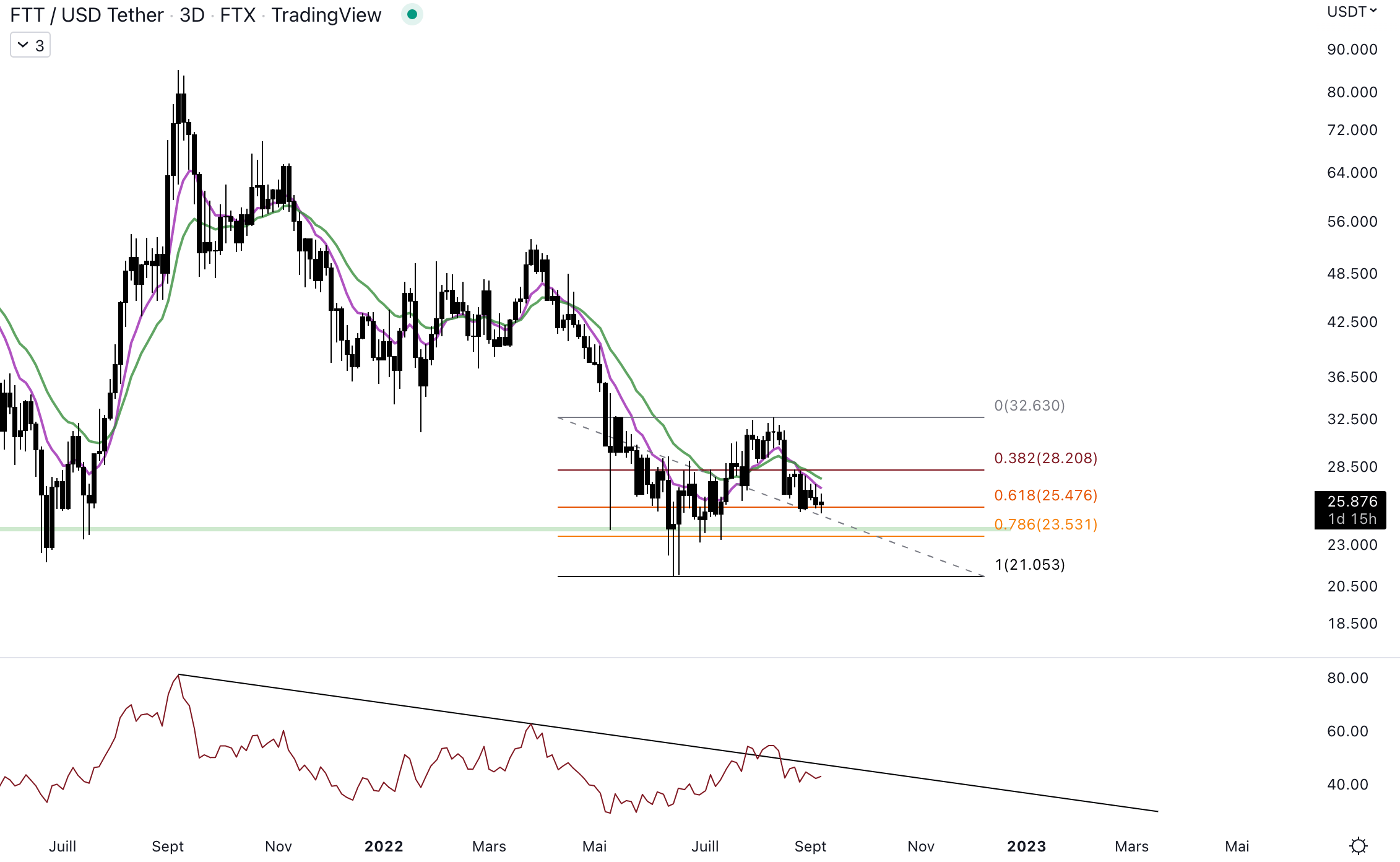Click the current price label 25.876
1400x862 pixels.
coord(1351,502)
